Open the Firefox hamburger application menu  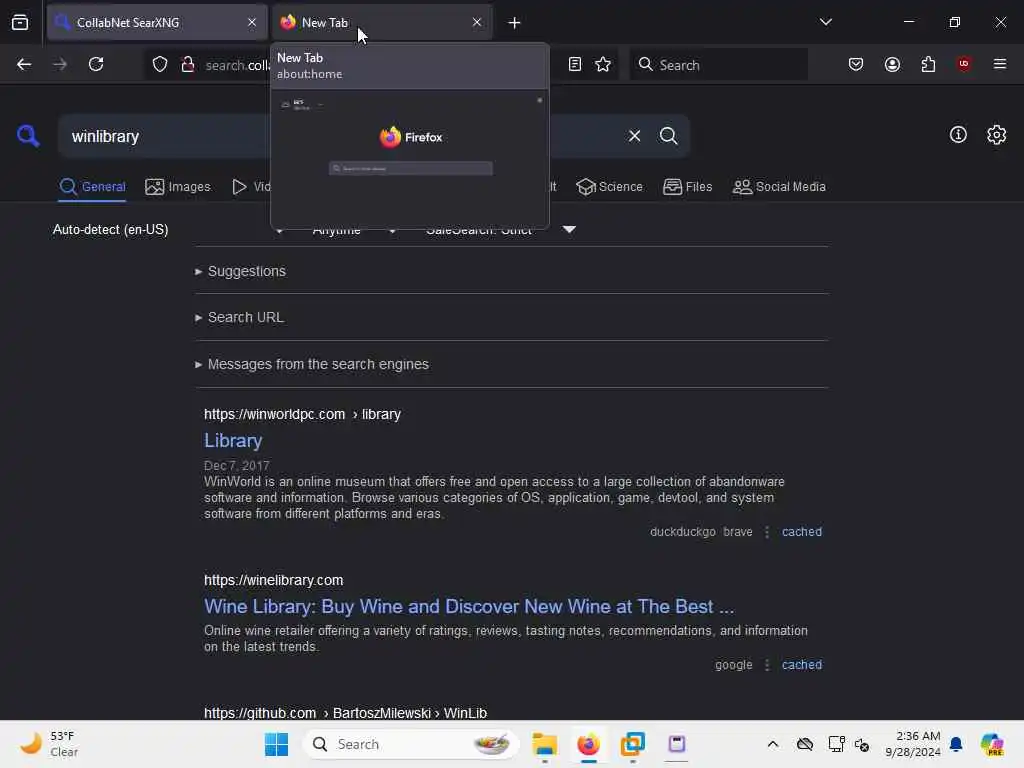pos(999,64)
